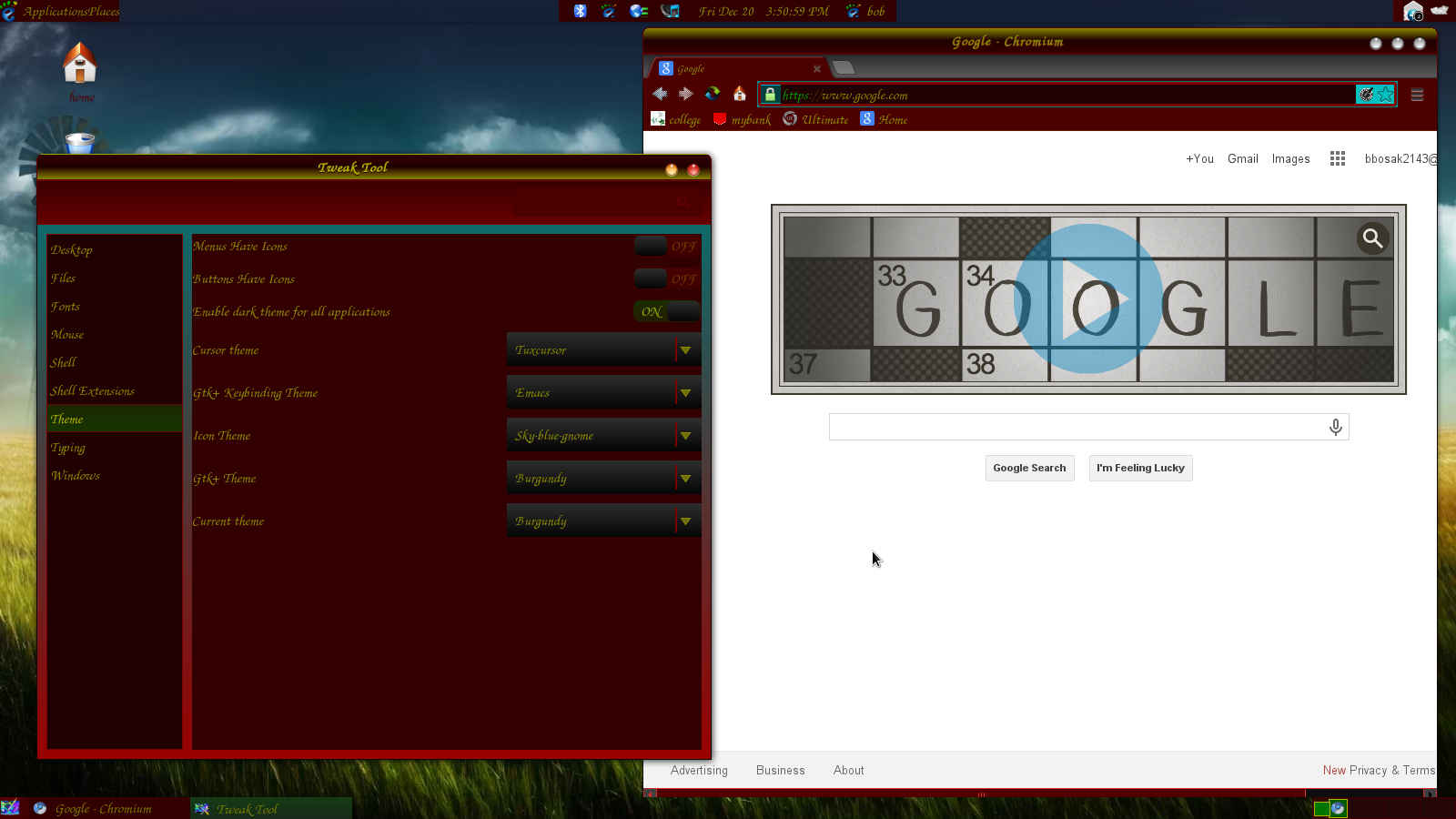This screenshot has width=1456, height=819.
Task: Click the +You link on Google
Action: click(1199, 158)
